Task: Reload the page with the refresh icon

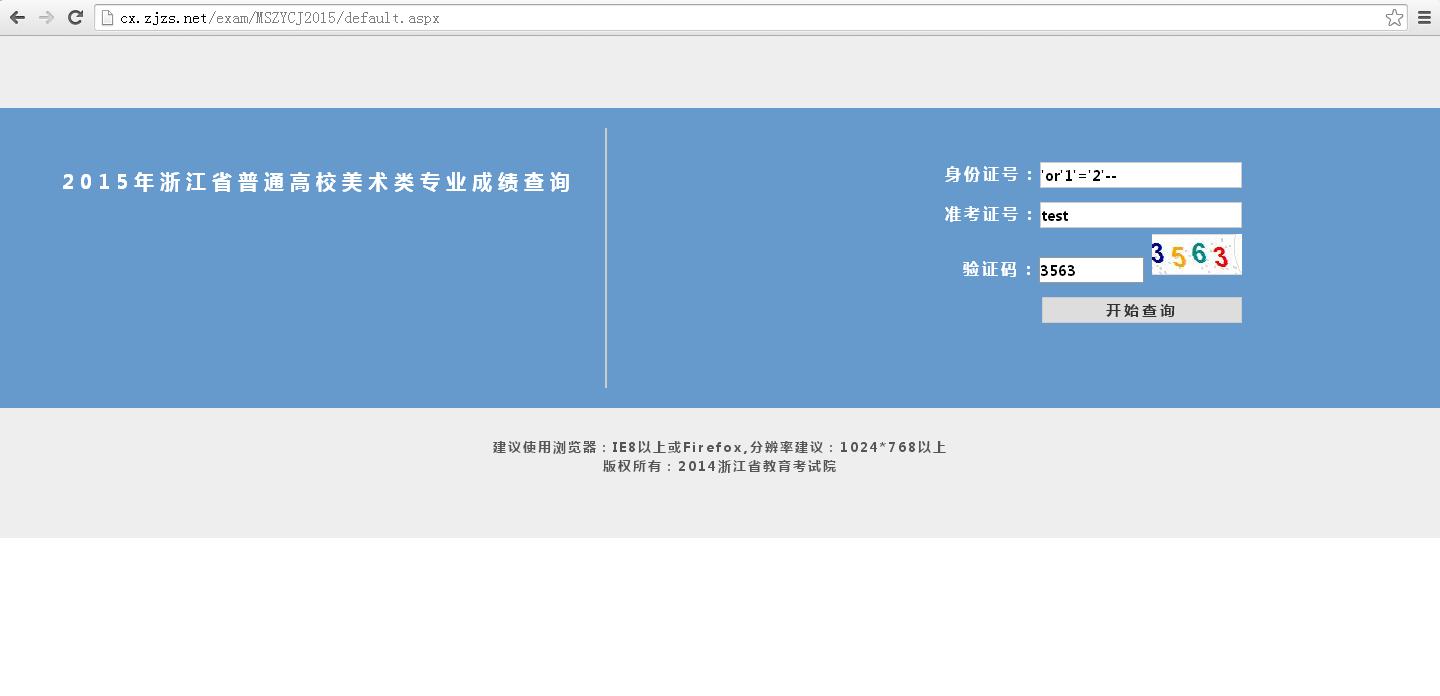Action: point(75,18)
